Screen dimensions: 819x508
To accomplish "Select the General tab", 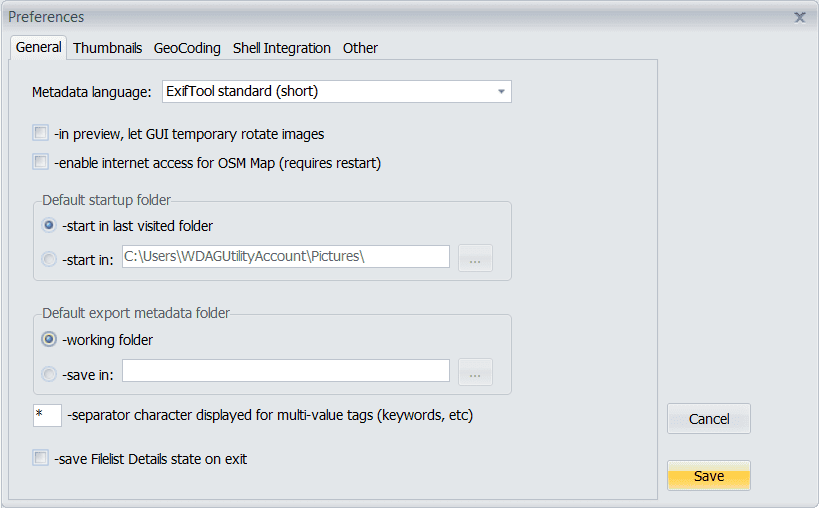I will pos(39,47).
